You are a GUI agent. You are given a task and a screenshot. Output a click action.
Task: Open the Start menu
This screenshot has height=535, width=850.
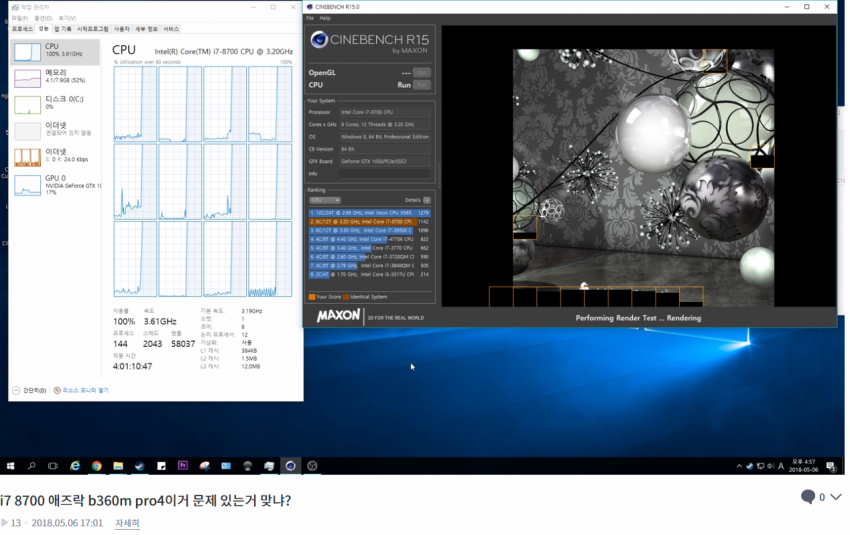(10, 466)
